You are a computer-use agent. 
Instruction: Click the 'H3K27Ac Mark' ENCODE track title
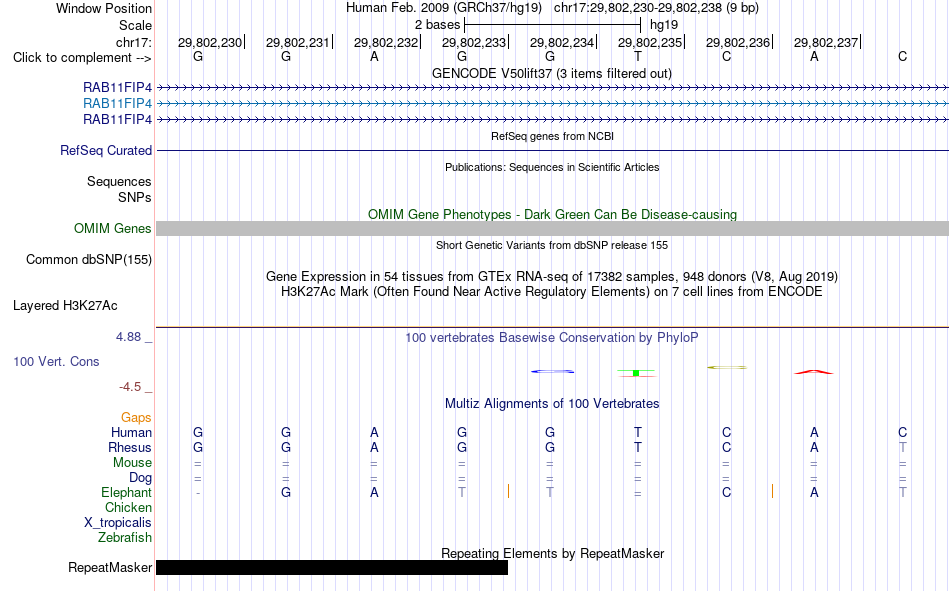click(552, 292)
